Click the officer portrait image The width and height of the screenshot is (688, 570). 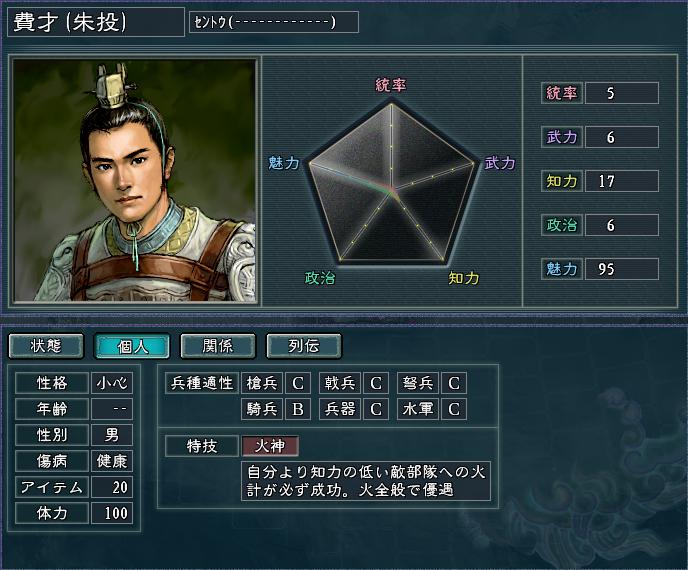click(134, 180)
